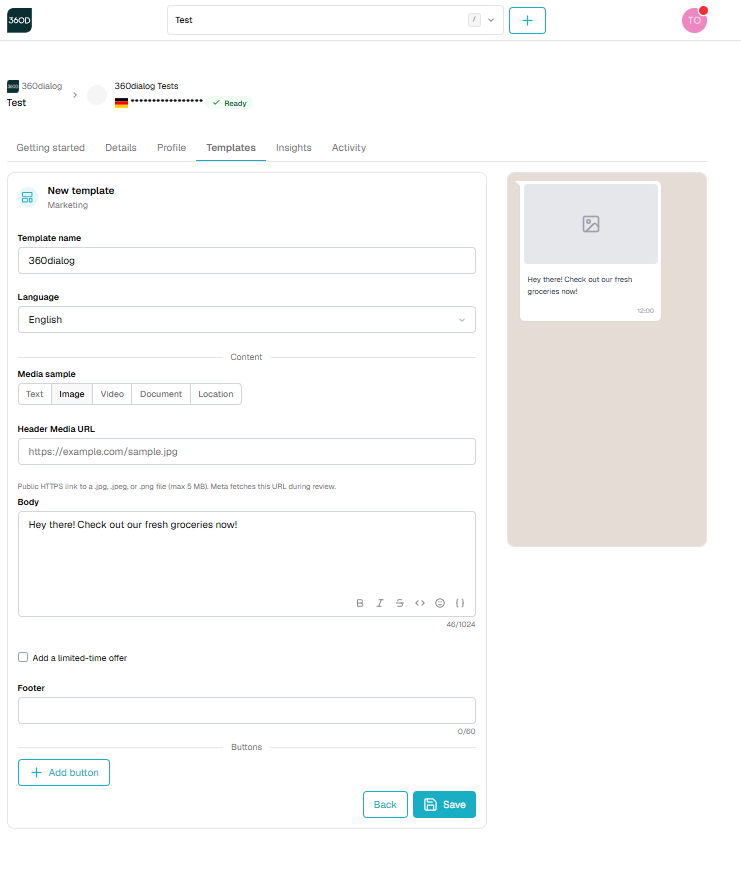This screenshot has width=741, height=869.
Task: Select Location media sample option
Action: pyautogui.click(x=216, y=394)
